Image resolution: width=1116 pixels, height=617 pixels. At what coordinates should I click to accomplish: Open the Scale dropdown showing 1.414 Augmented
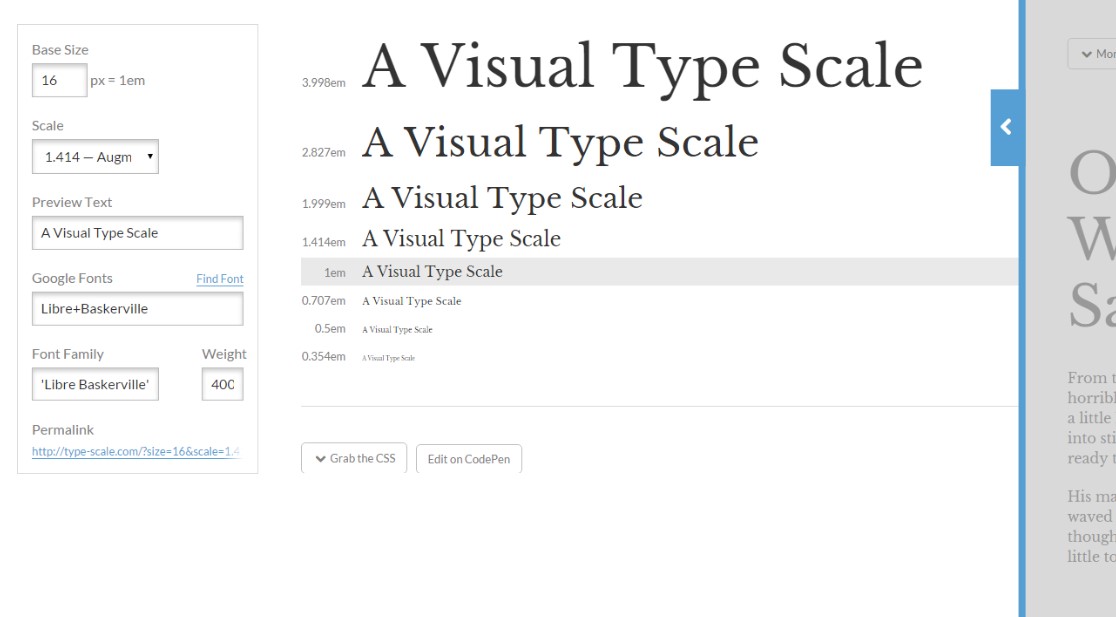coord(95,156)
